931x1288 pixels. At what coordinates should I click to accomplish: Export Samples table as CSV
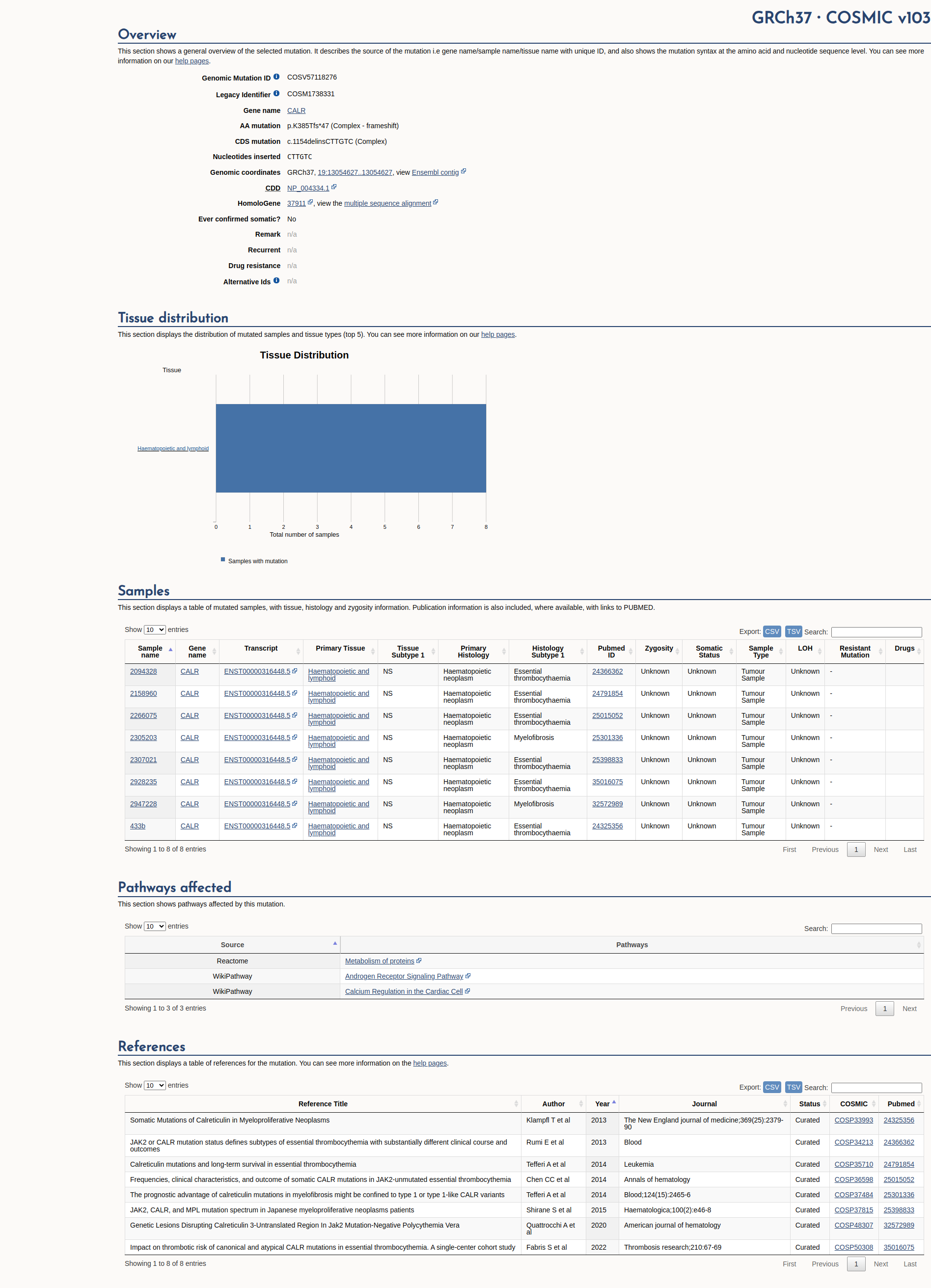coord(772,631)
